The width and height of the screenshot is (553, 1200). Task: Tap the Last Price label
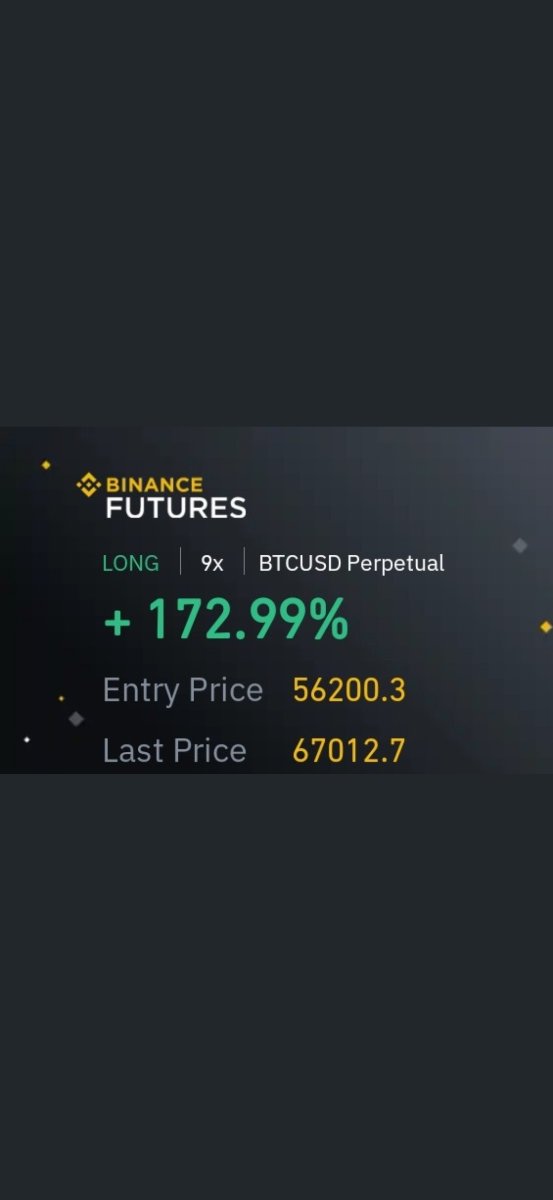click(x=174, y=751)
